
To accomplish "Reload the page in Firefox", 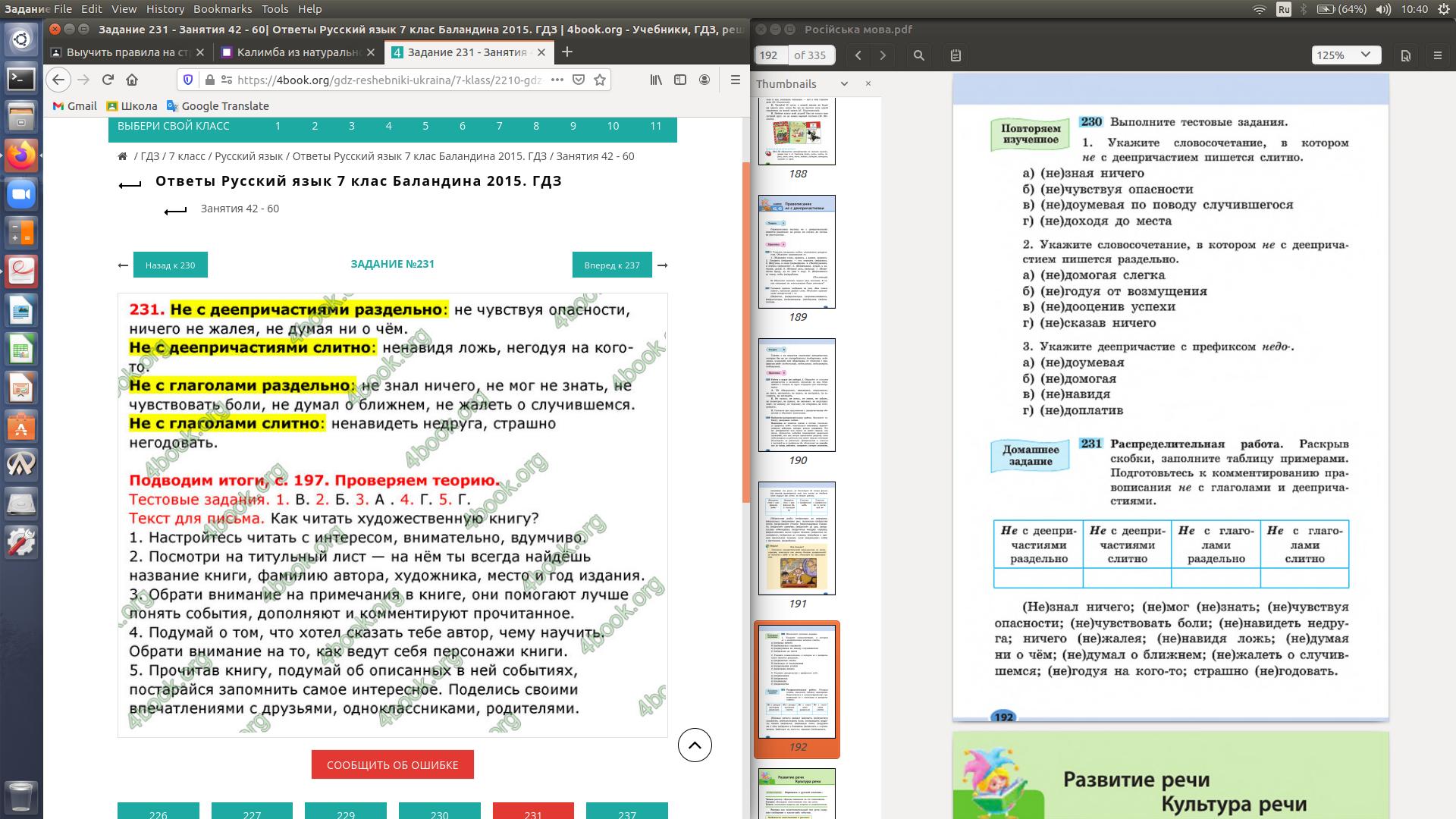I will pyautogui.click(x=108, y=80).
